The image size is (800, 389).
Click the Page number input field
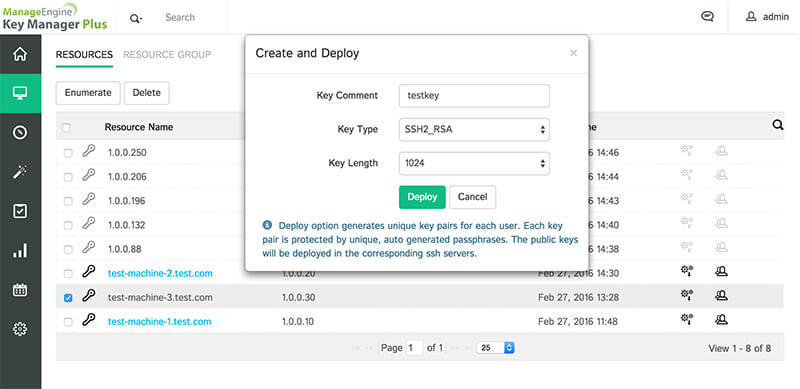point(414,348)
